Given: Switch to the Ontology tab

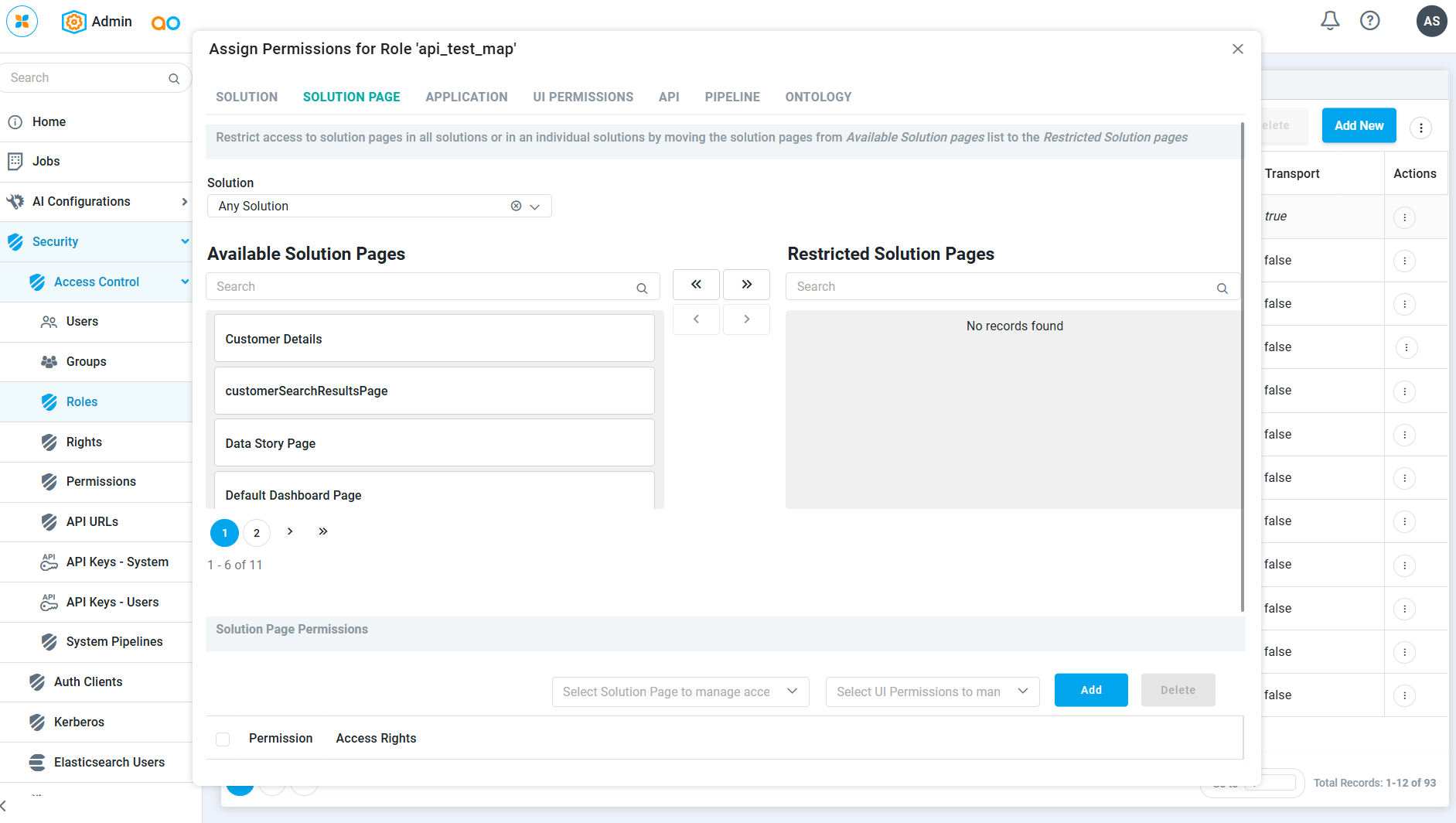Looking at the screenshot, I should click(x=818, y=97).
